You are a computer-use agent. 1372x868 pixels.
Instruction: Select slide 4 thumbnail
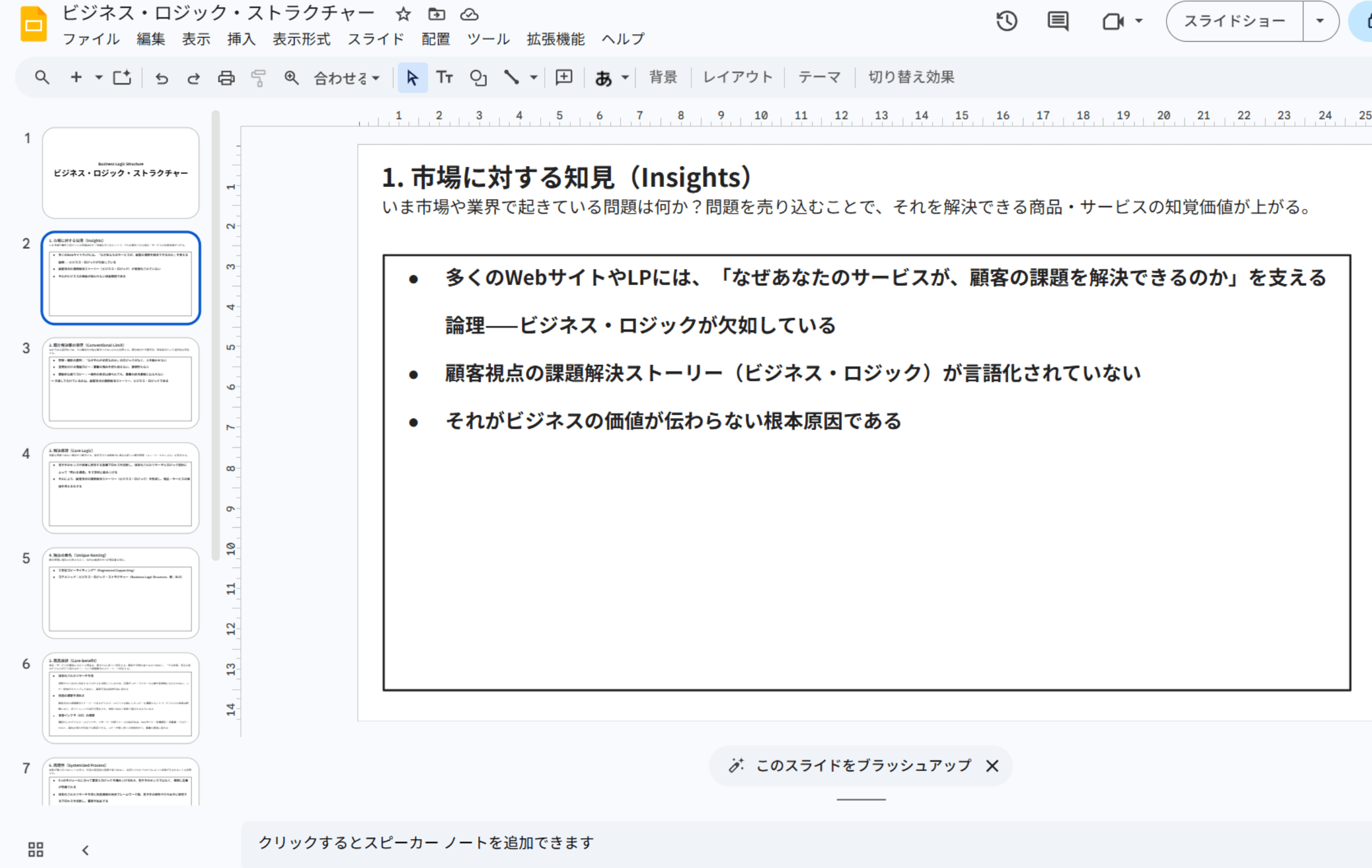point(120,488)
